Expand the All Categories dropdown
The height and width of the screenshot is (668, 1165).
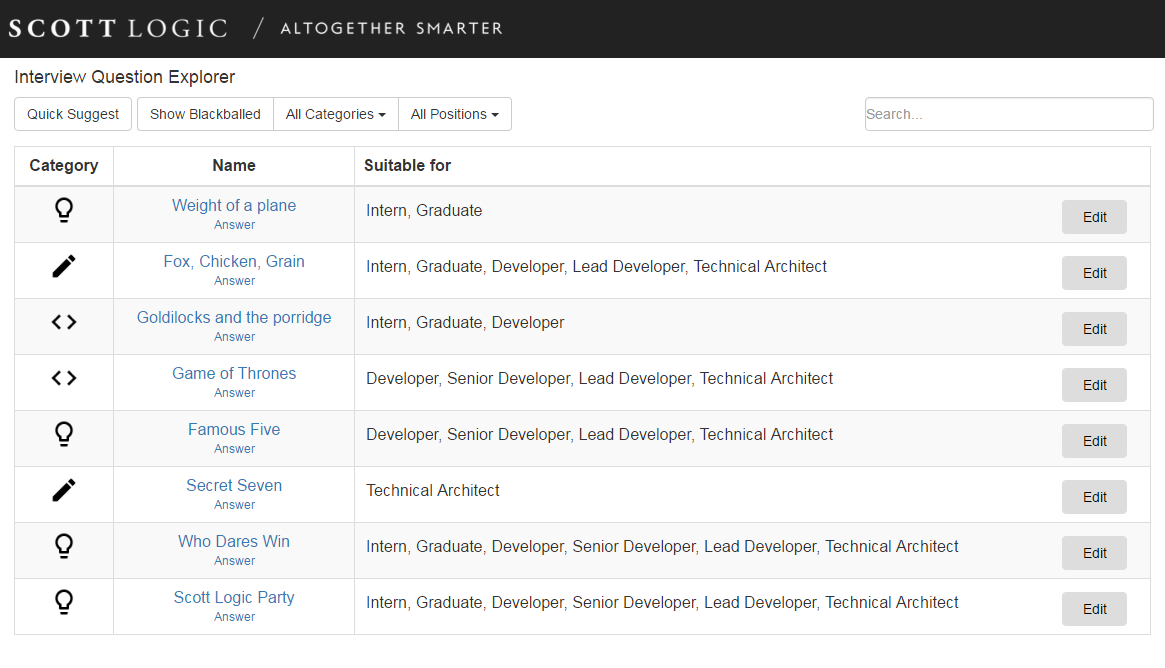[x=335, y=114]
